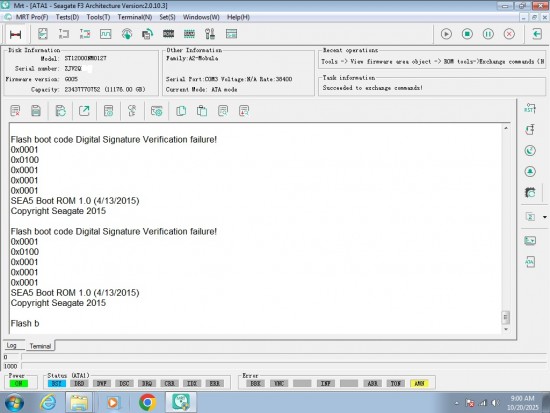Click the Model value in Disk Information
The image size is (550, 413).
pos(85,58)
